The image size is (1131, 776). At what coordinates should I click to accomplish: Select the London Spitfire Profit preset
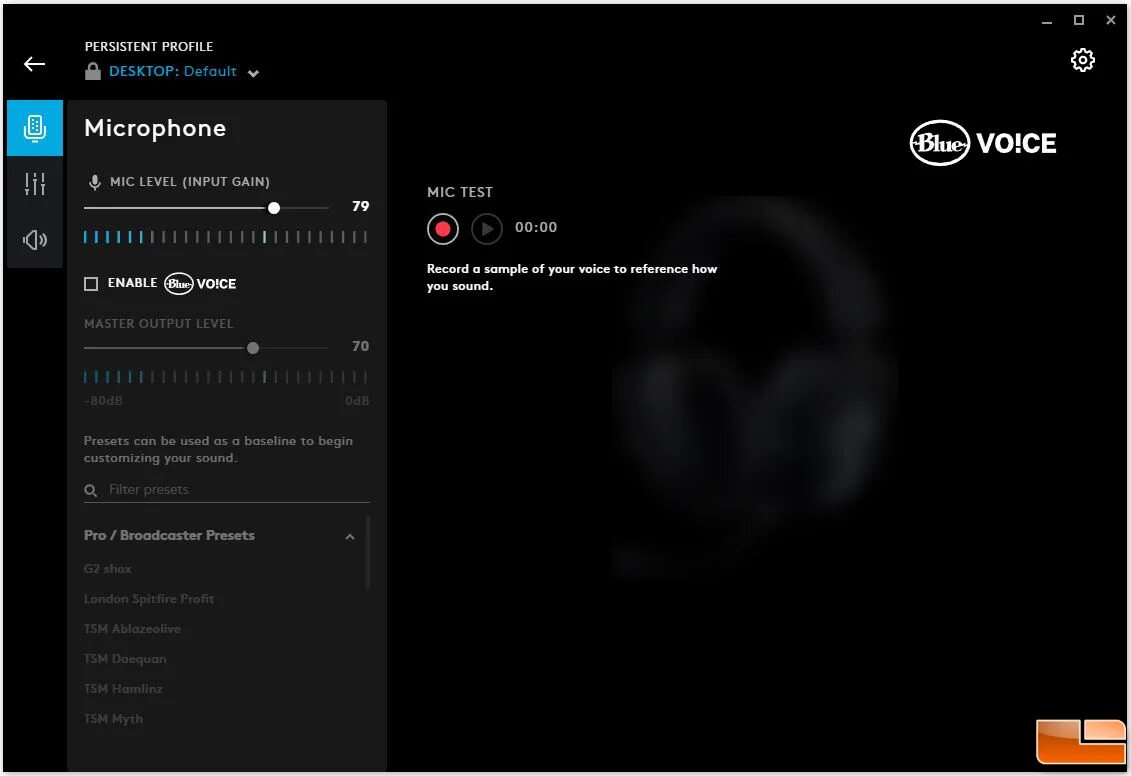(x=149, y=599)
